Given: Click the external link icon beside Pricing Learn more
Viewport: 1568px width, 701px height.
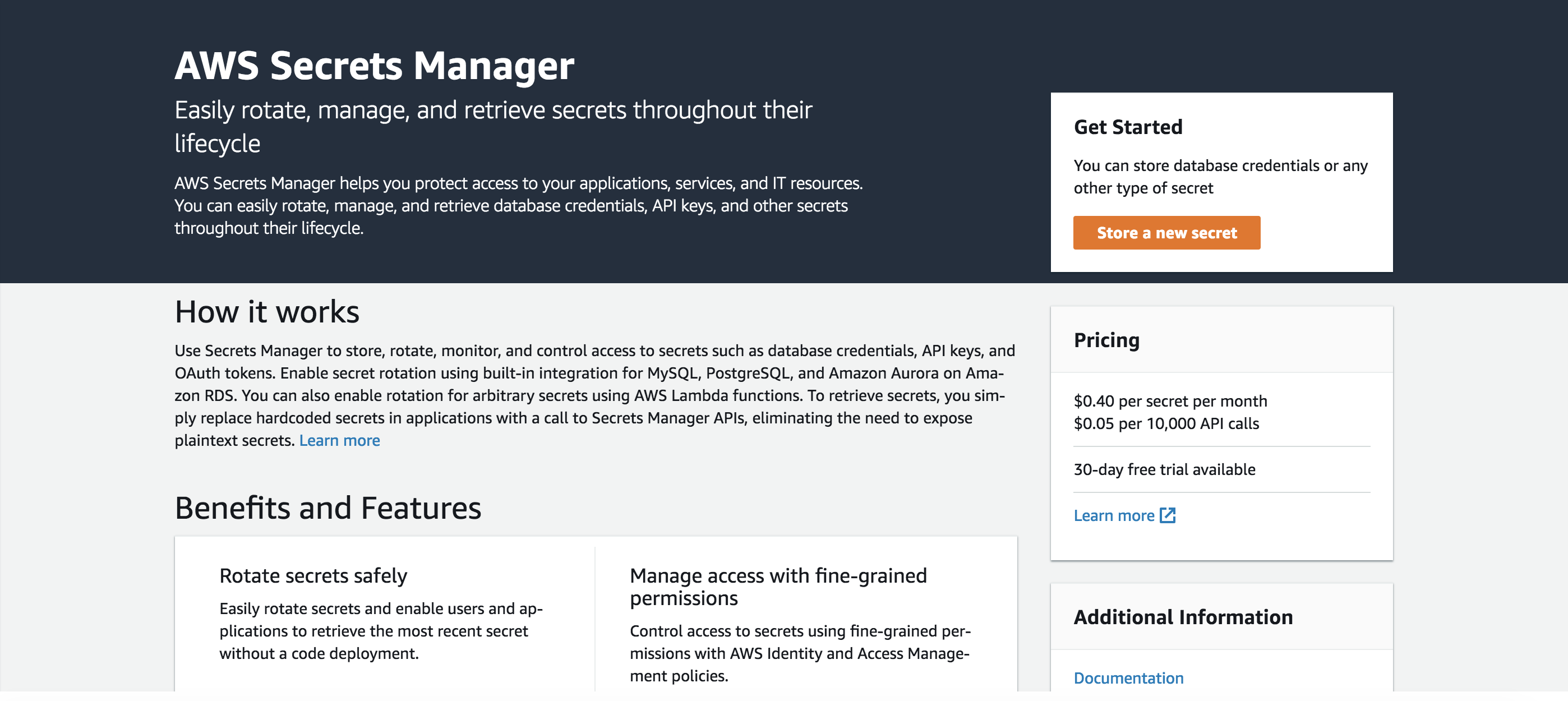Looking at the screenshot, I should (x=1167, y=515).
